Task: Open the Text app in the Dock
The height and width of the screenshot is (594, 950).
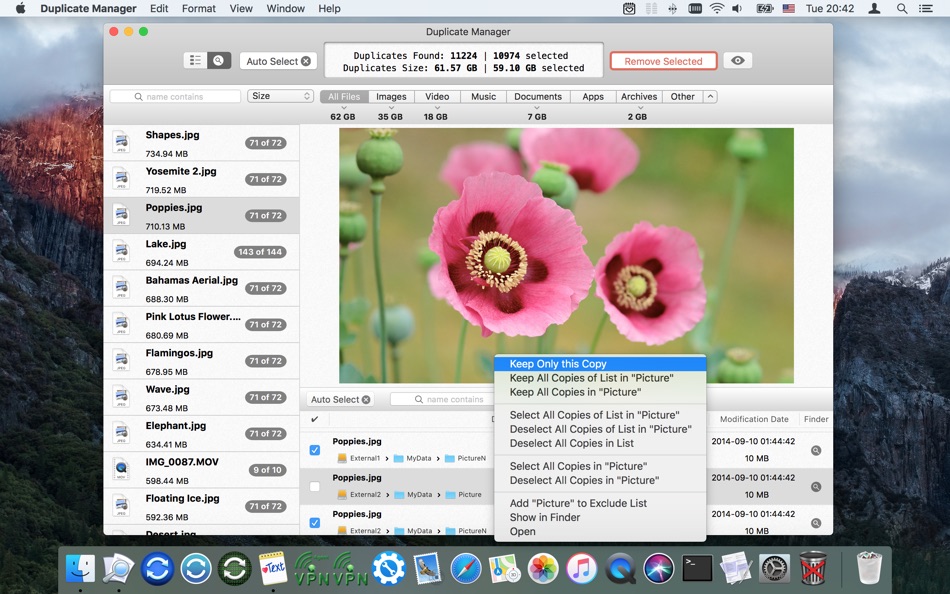Action: [273, 569]
